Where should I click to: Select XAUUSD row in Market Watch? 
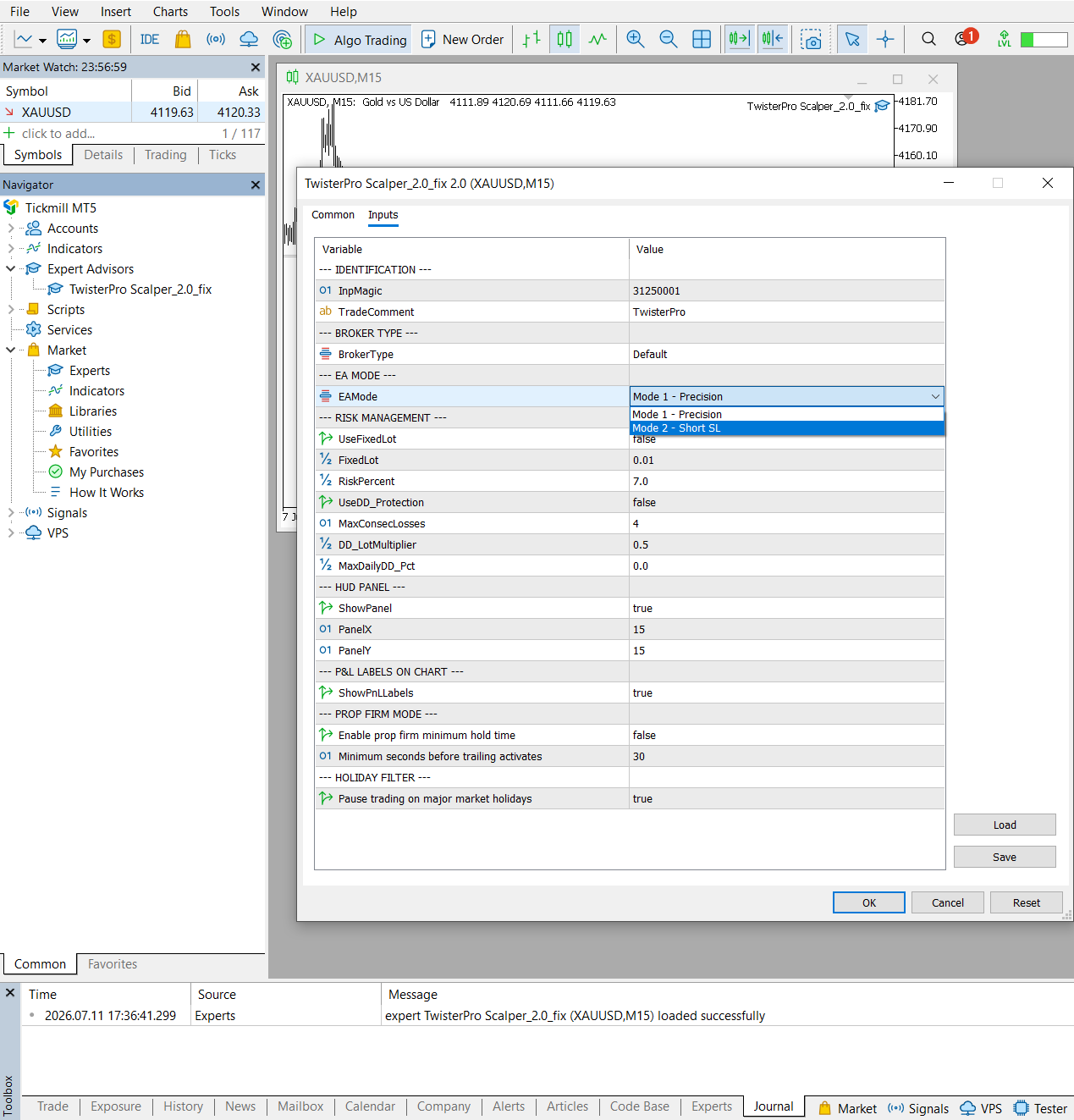coord(132,113)
